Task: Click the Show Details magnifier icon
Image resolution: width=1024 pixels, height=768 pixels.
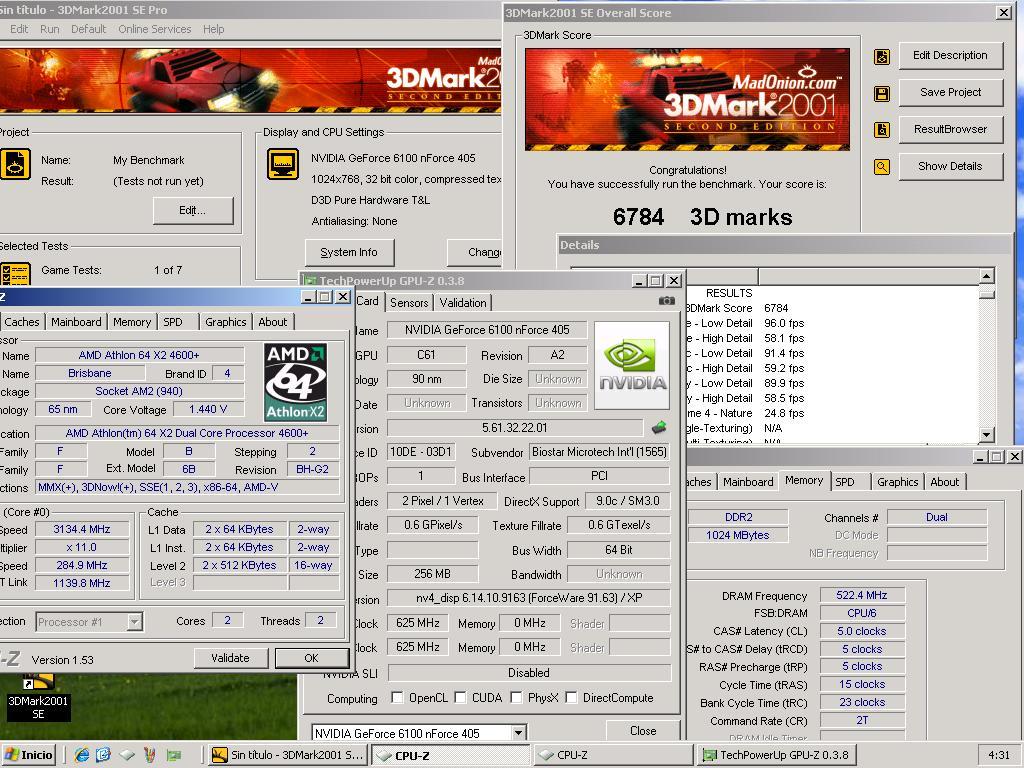Action: pyautogui.click(x=882, y=167)
